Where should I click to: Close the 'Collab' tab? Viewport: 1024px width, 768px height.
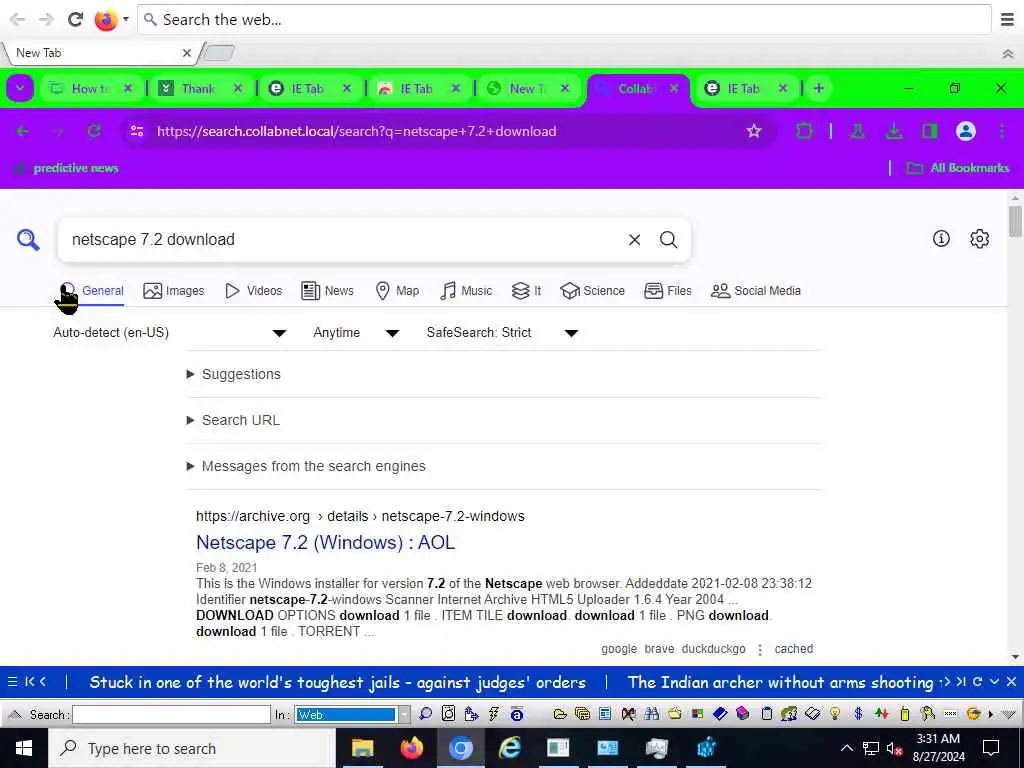coord(674,88)
